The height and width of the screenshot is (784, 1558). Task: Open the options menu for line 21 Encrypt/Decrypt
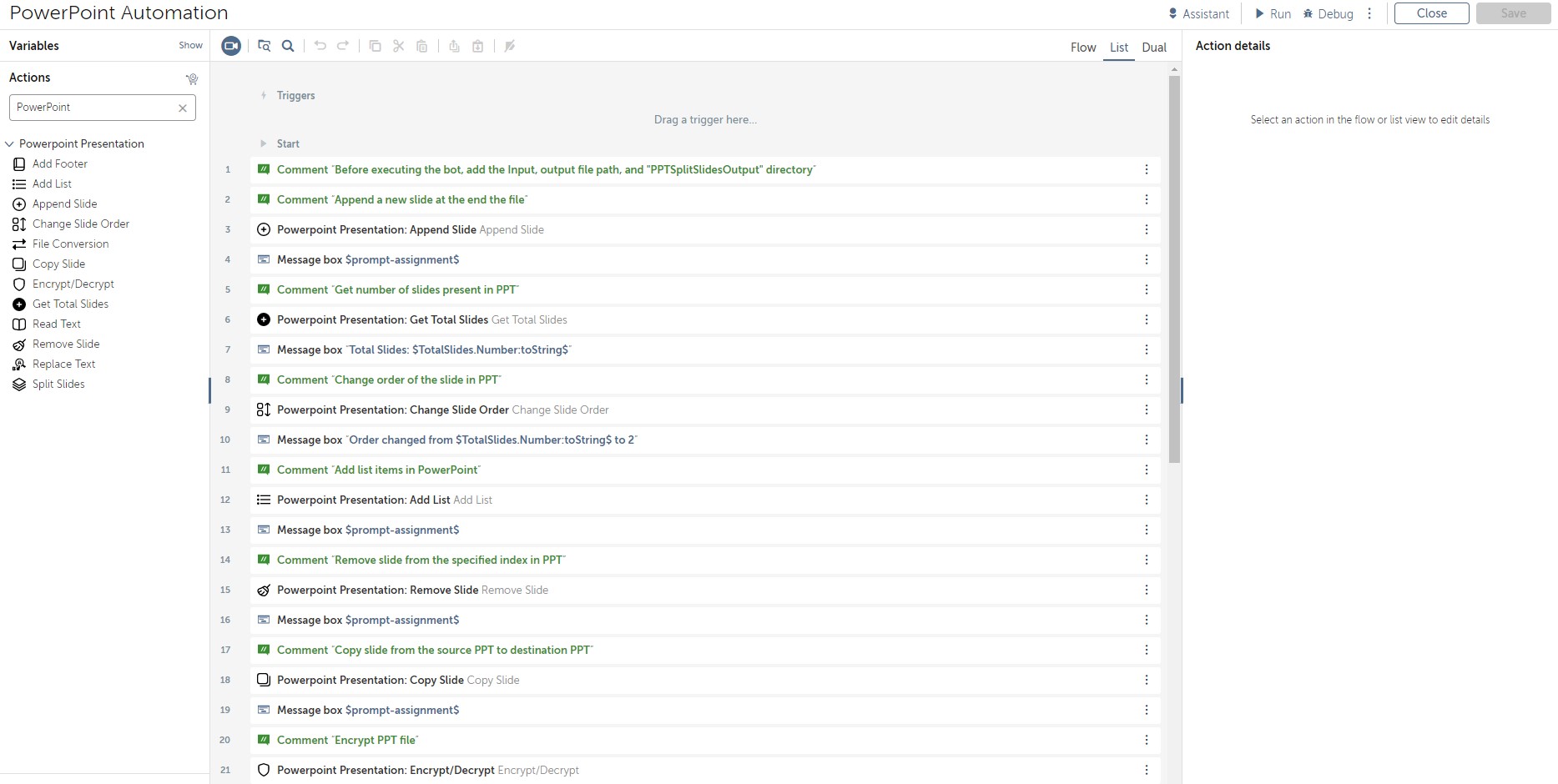(1147, 770)
